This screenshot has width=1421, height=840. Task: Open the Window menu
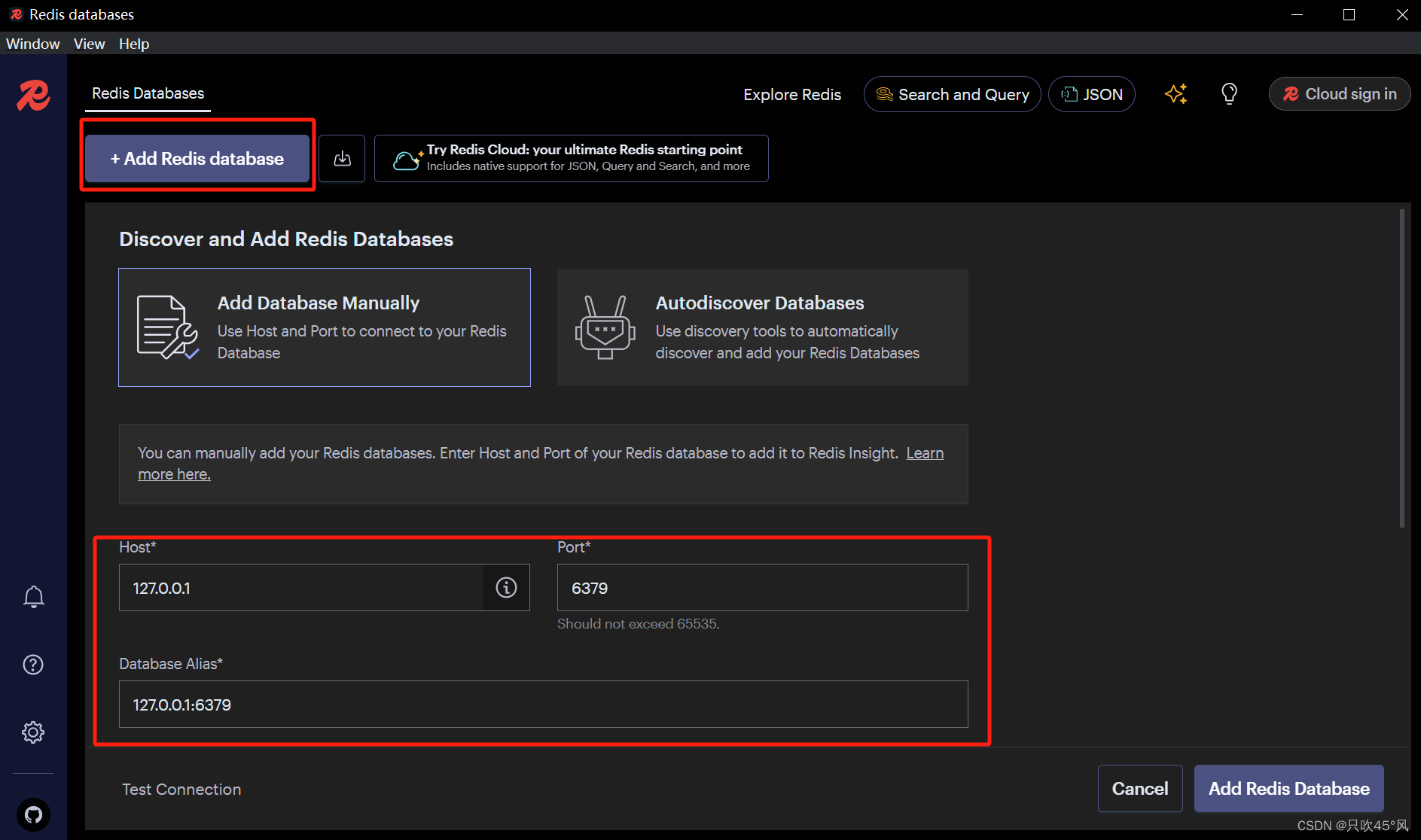click(33, 44)
